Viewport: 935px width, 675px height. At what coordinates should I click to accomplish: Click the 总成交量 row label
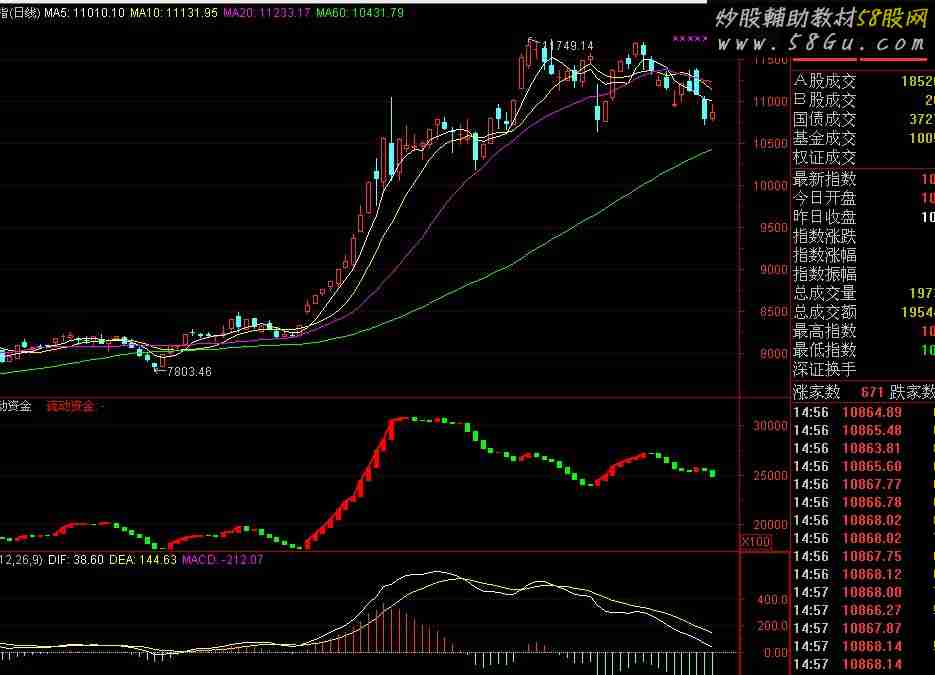point(824,293)
